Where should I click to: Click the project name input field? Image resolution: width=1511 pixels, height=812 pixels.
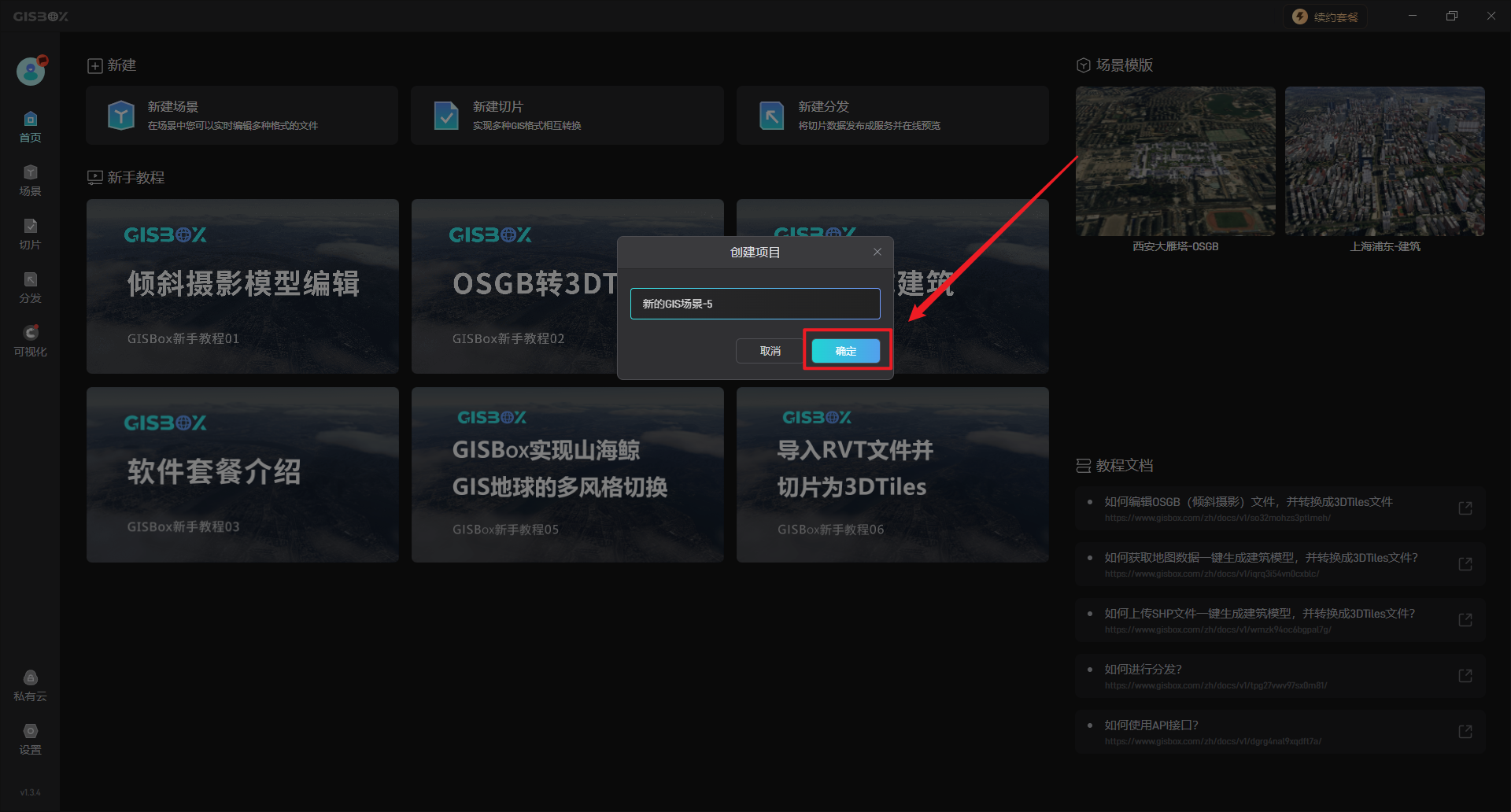click(755, 304)
